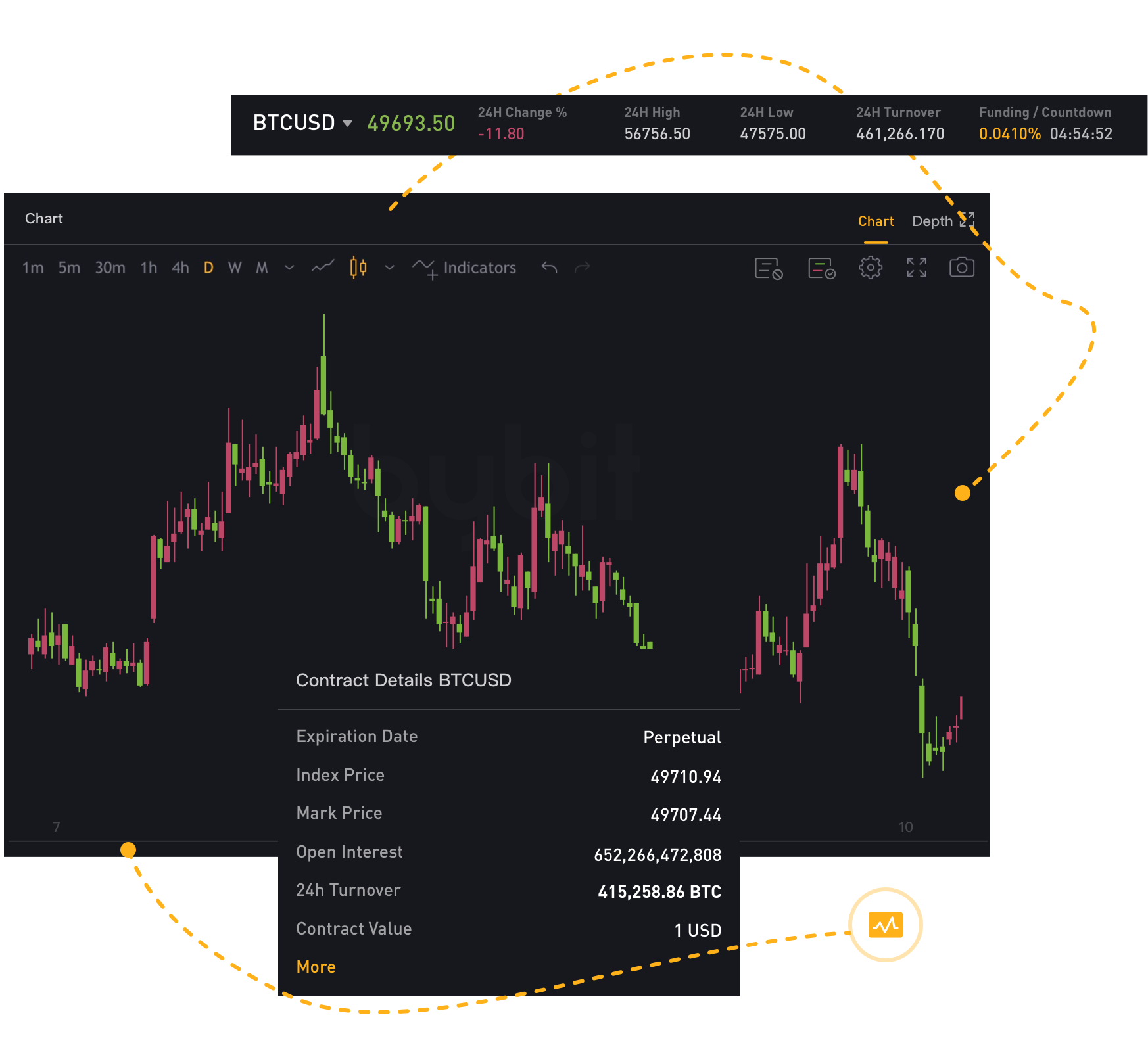Switch to the weekly W interval

(x=235, y=268)
